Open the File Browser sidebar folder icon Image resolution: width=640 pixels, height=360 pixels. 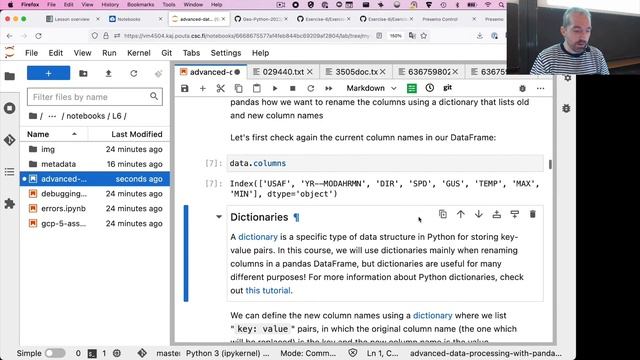[10, 76]
